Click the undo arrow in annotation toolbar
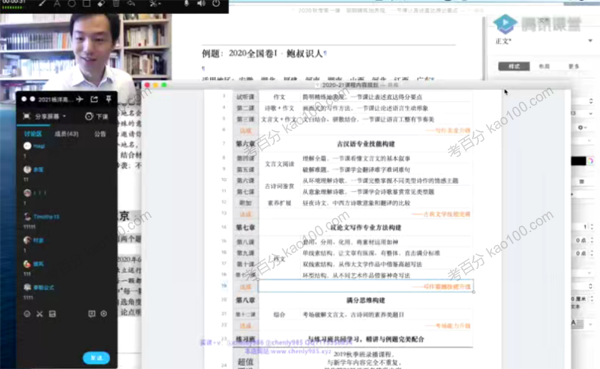The image size is (600, 369). (131, 3)
